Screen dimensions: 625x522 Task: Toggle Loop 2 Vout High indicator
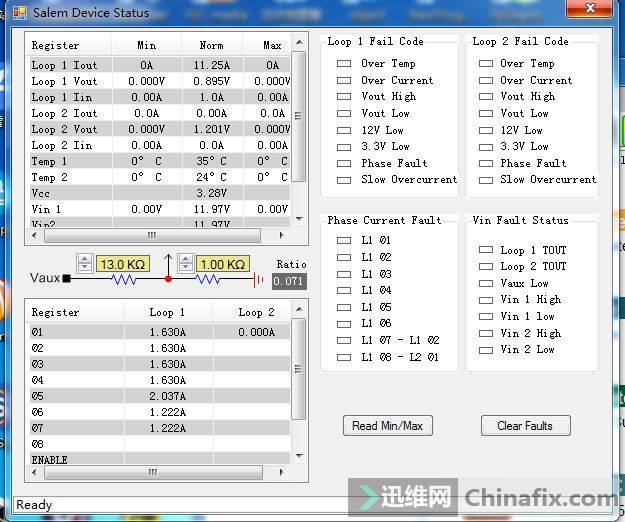[x=485, y=96]
